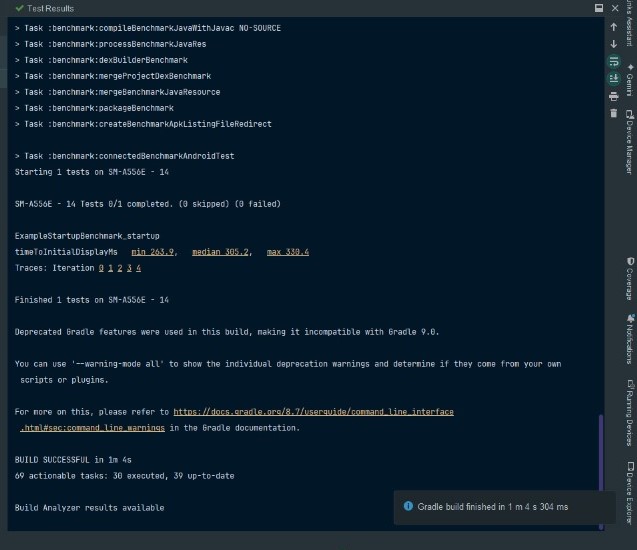
Task: Clear all console output with trash icon
Action: pos(613,113)
